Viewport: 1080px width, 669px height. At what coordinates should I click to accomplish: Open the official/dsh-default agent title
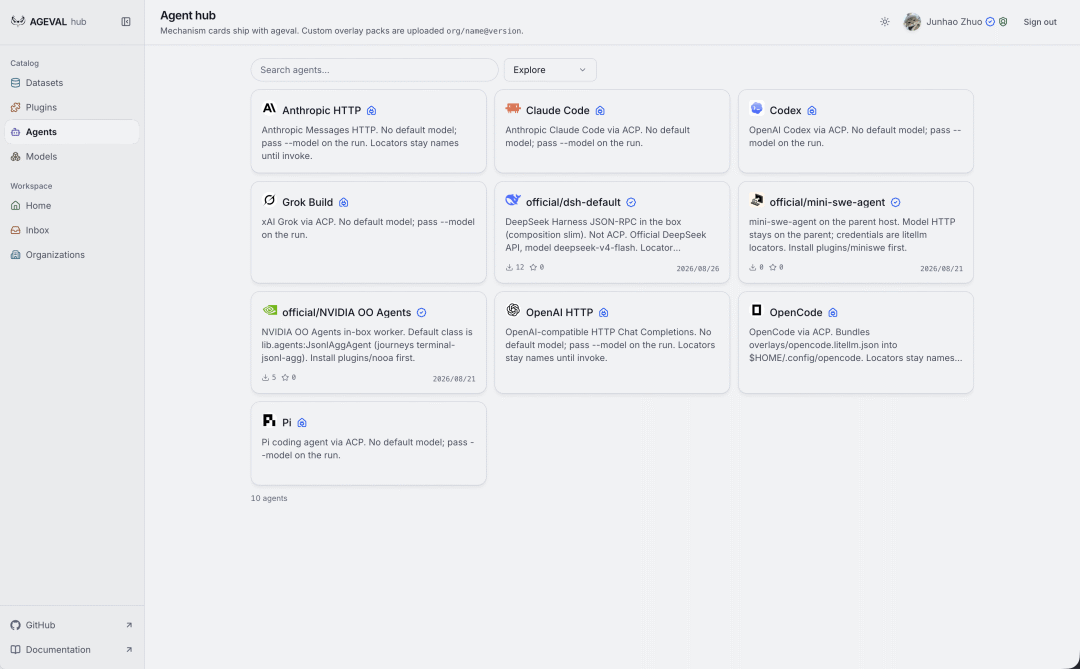[573, 202]
